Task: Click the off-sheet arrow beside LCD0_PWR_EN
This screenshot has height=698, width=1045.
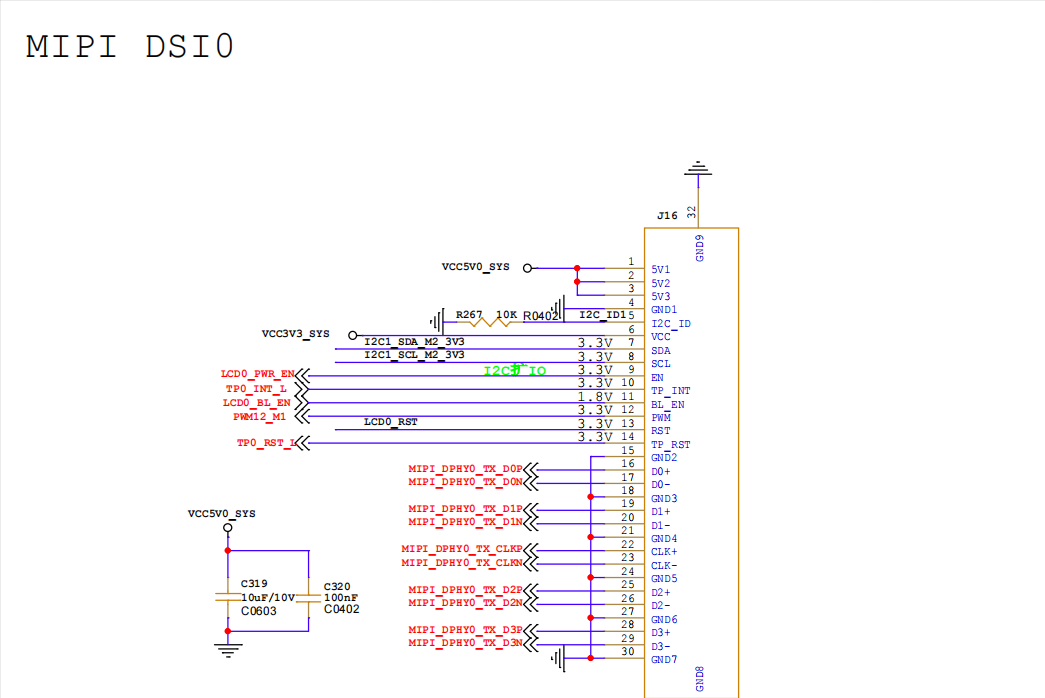Action: [x=303, y=375]
